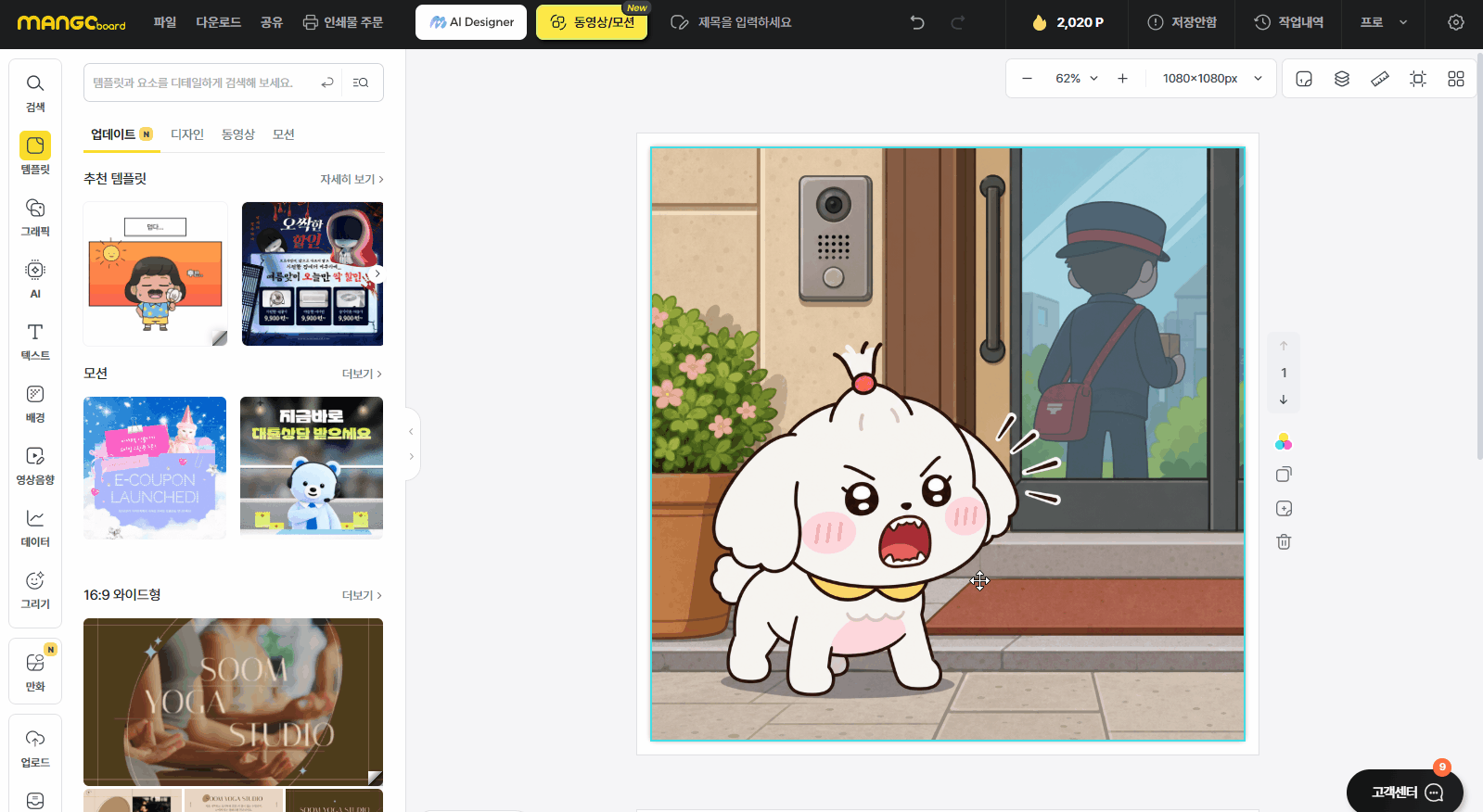
Task: Click the AI Designer button
Action: tap(471, 22)
